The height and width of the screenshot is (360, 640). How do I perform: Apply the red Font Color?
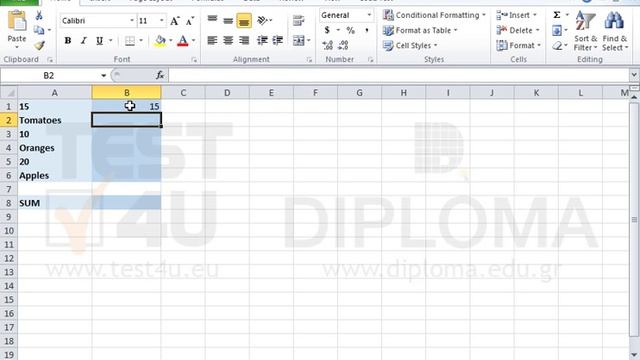click(183, 40)
